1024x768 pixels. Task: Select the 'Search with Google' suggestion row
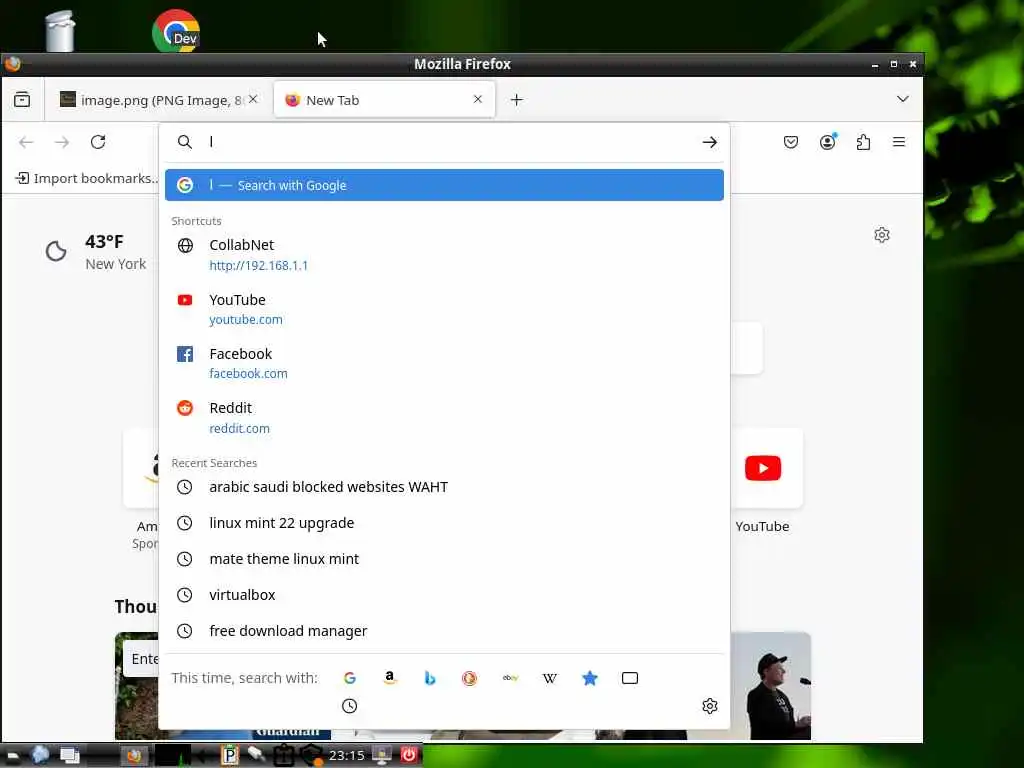(x=444, y=185)
